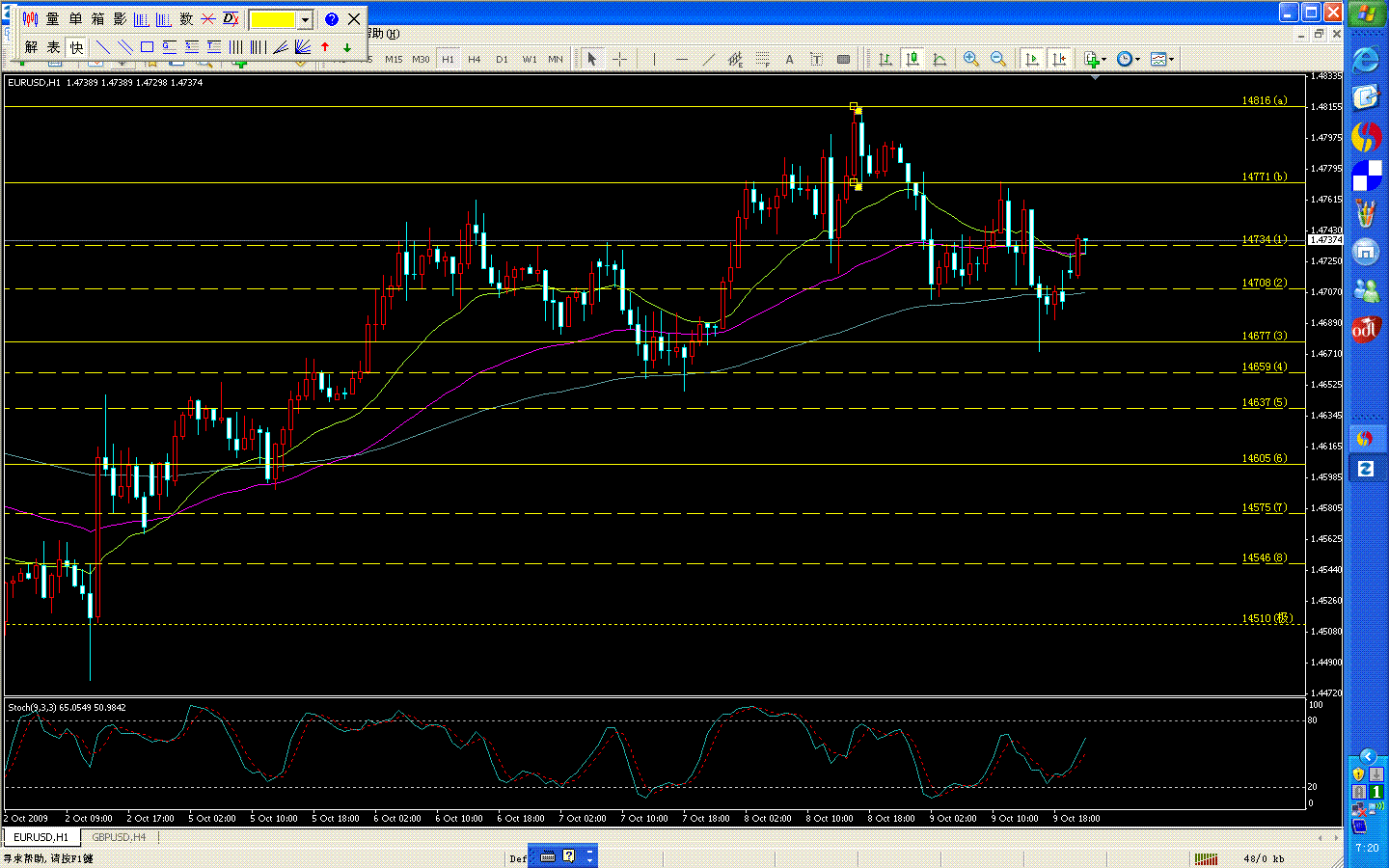Click the Windows Start flag button
This screenshot has width=1389, height=868.
pyautogui.click(x=1366, y=14)
